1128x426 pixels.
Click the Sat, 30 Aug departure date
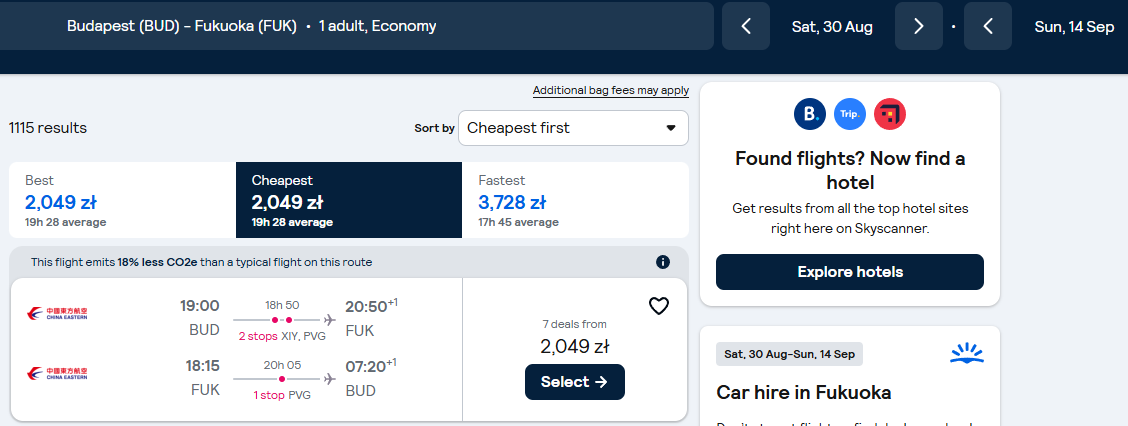[x=832, y=27]
